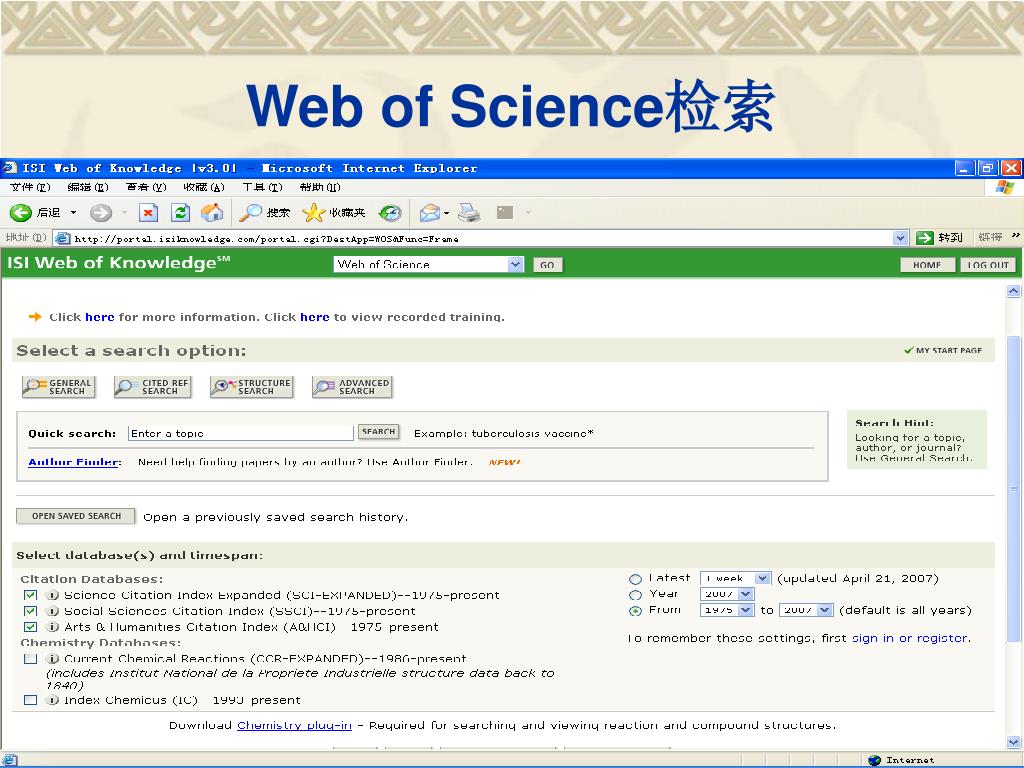
Task: Click info icon beside Index Chemicus
Action: (x=52, y=700)
